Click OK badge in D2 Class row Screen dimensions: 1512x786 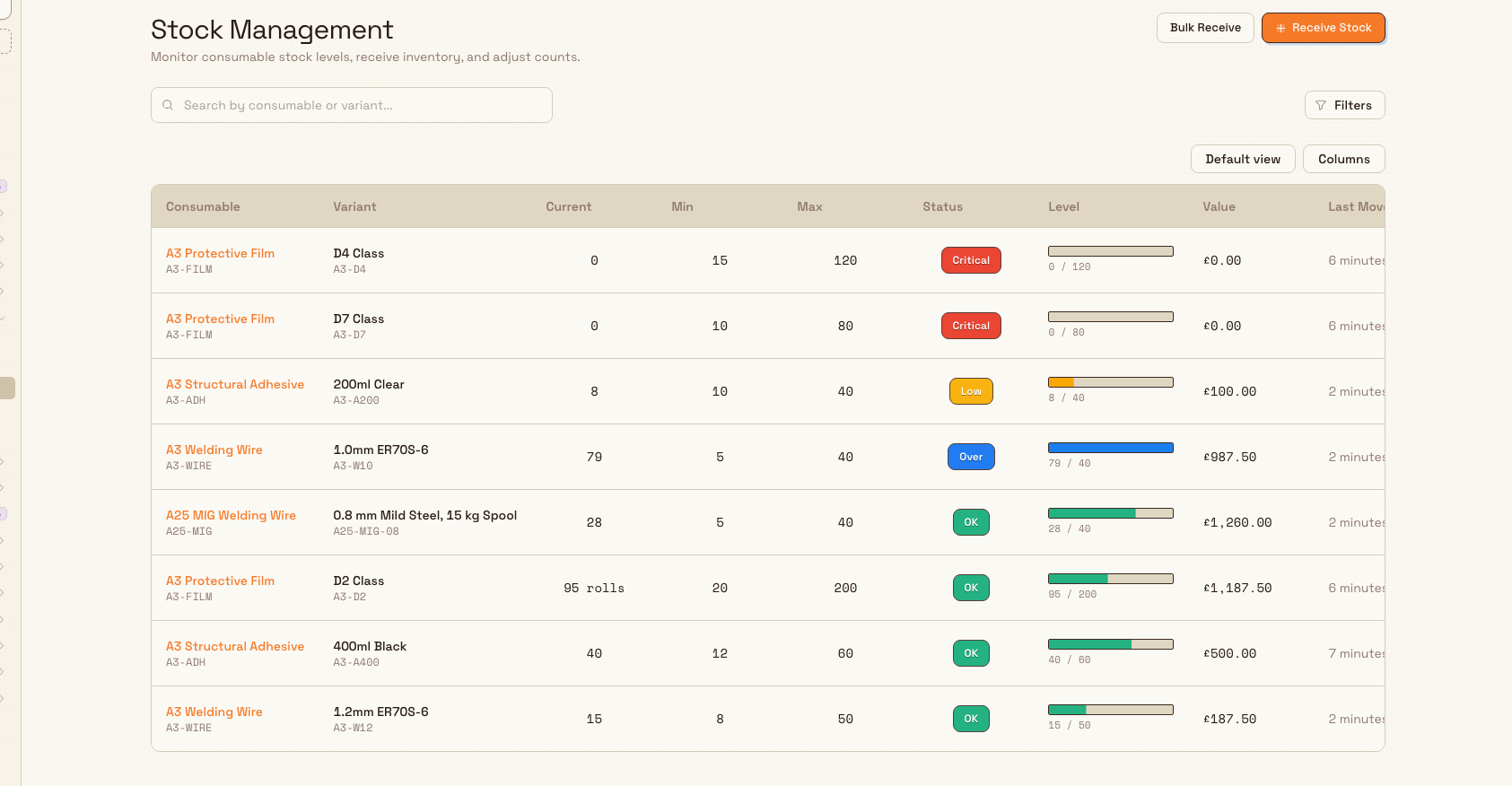(x=971, y=588)
